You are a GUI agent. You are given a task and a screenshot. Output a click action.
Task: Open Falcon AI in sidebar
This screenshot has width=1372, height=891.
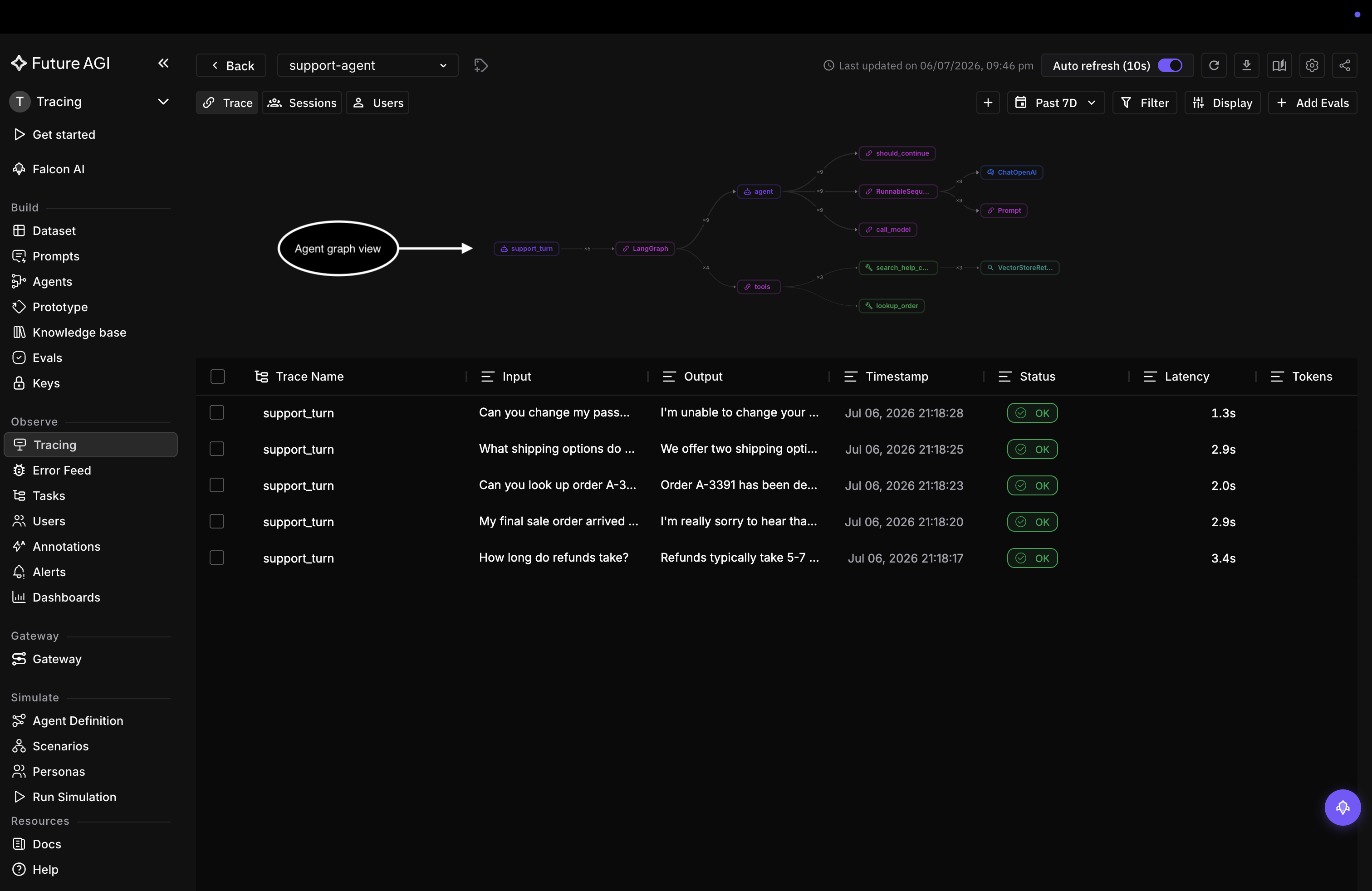58,169
